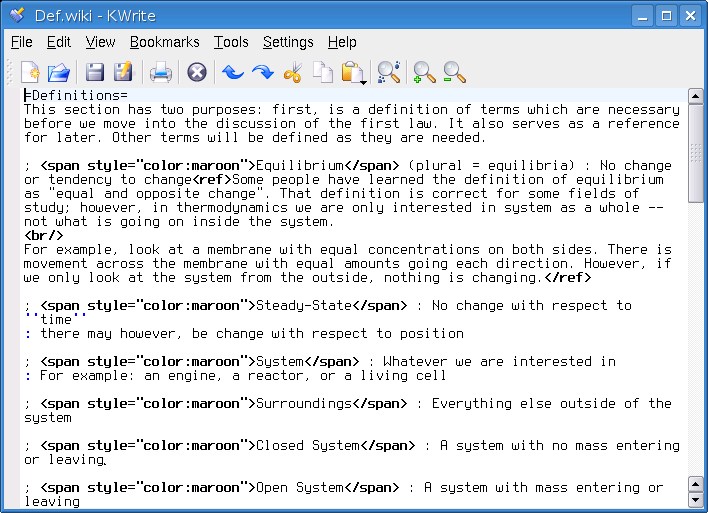The height and width of the screenshot is (513, 708).
Task: Click the lower scrollbar up arrow
Action: pos(695,484)
